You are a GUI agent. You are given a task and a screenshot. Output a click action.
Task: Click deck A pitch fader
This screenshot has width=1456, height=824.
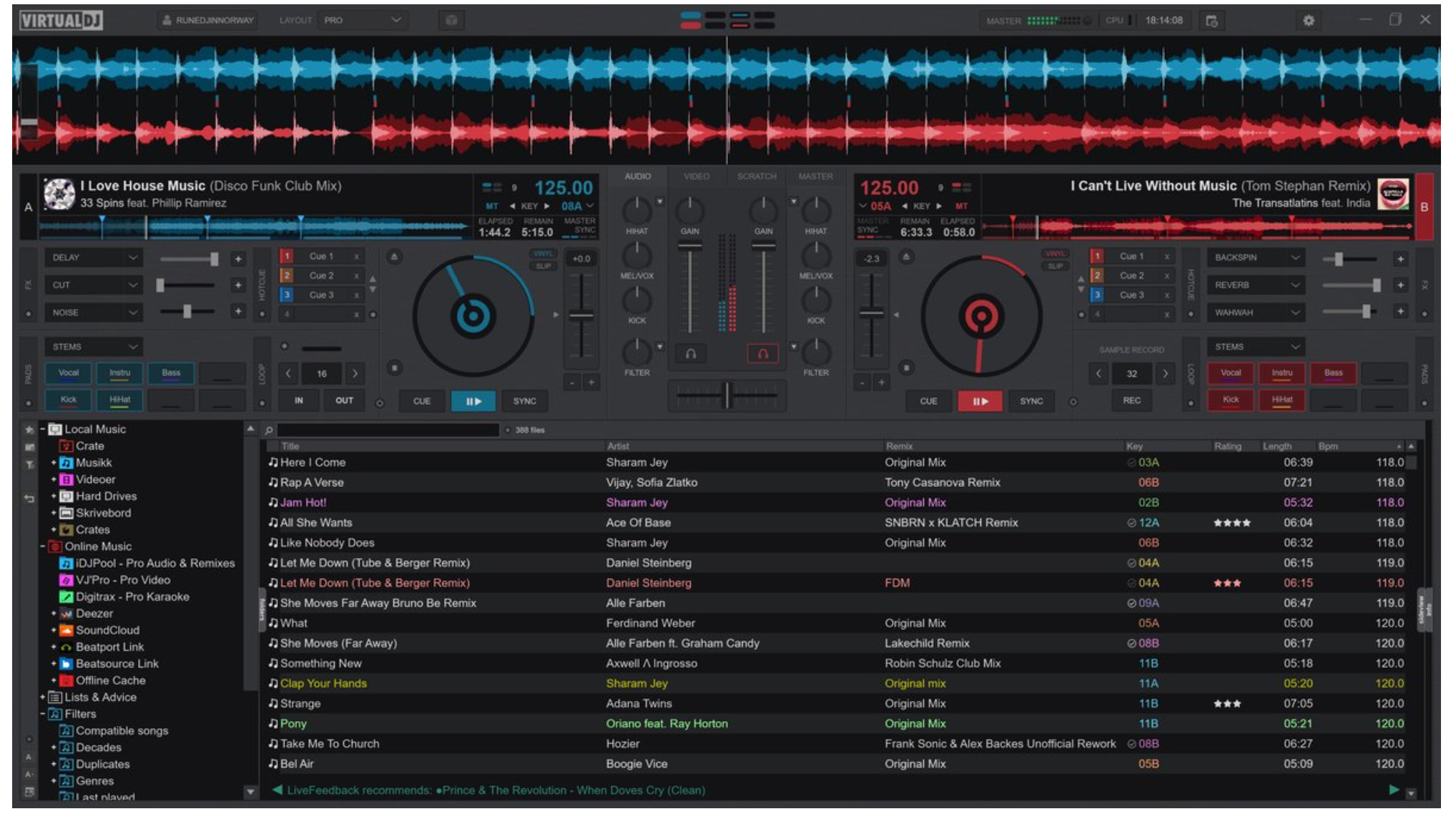[x=581, y=315]
